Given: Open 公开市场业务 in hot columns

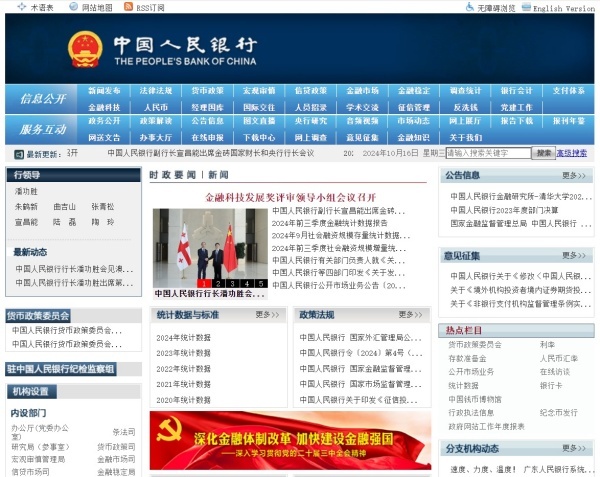Looking at the screenshot, I should click(471, 372).
